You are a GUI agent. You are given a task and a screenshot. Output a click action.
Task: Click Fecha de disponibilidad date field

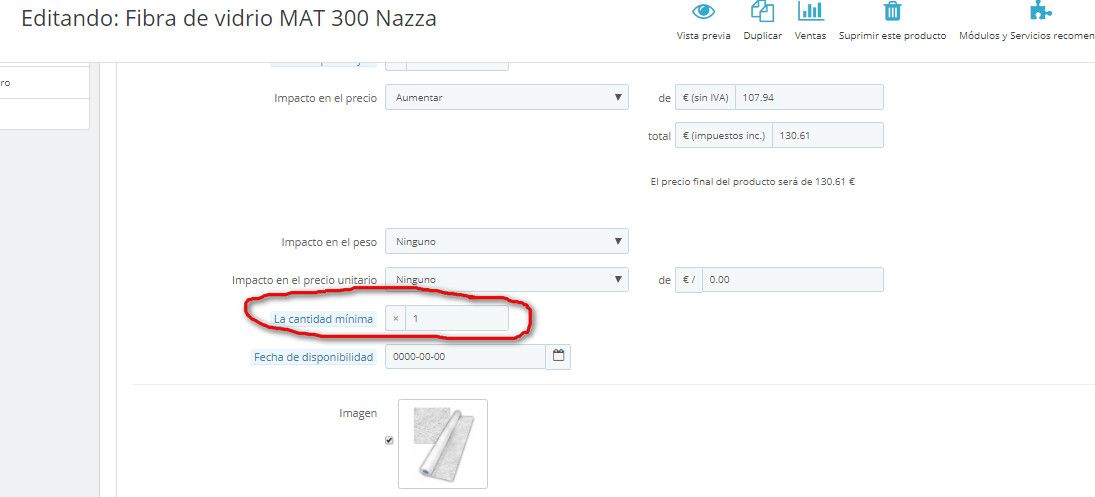[465, 357]
